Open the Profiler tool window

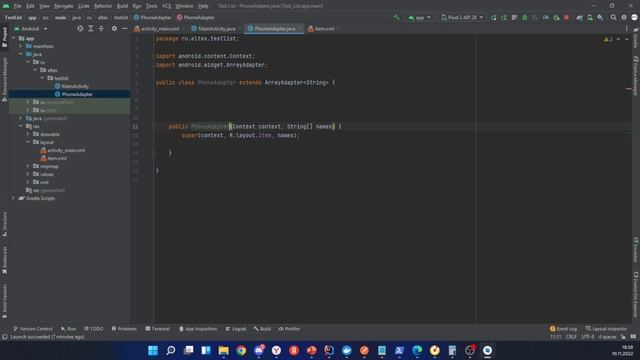289,329
